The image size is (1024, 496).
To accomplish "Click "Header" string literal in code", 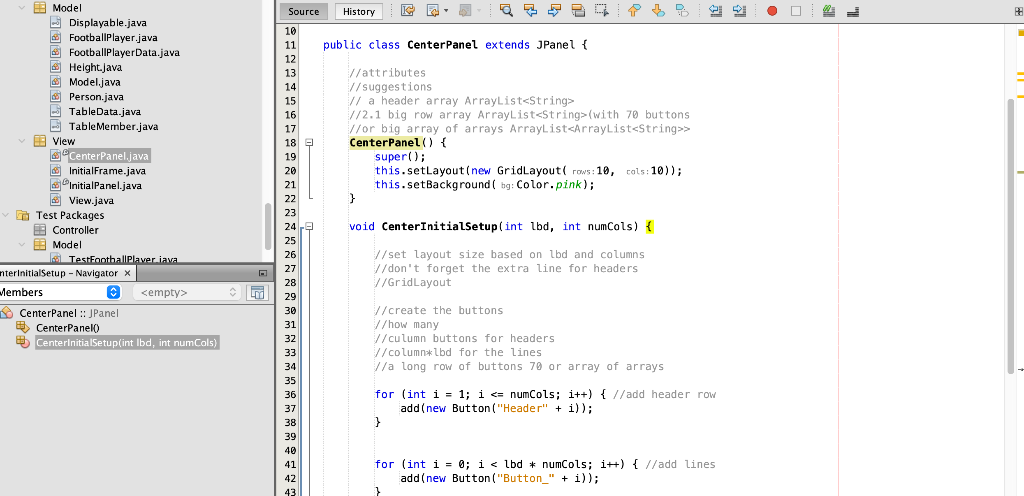I will point(522,409).
